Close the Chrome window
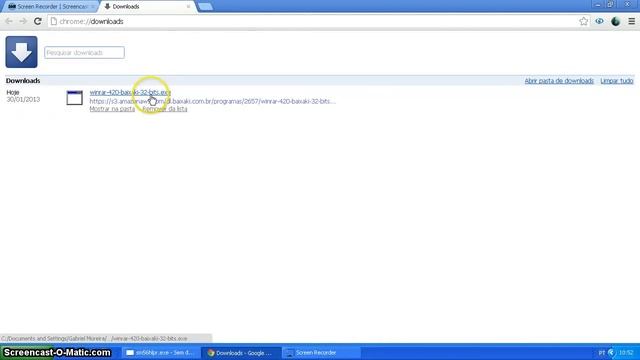Screen dimensions: 640x360 point(627,4)
